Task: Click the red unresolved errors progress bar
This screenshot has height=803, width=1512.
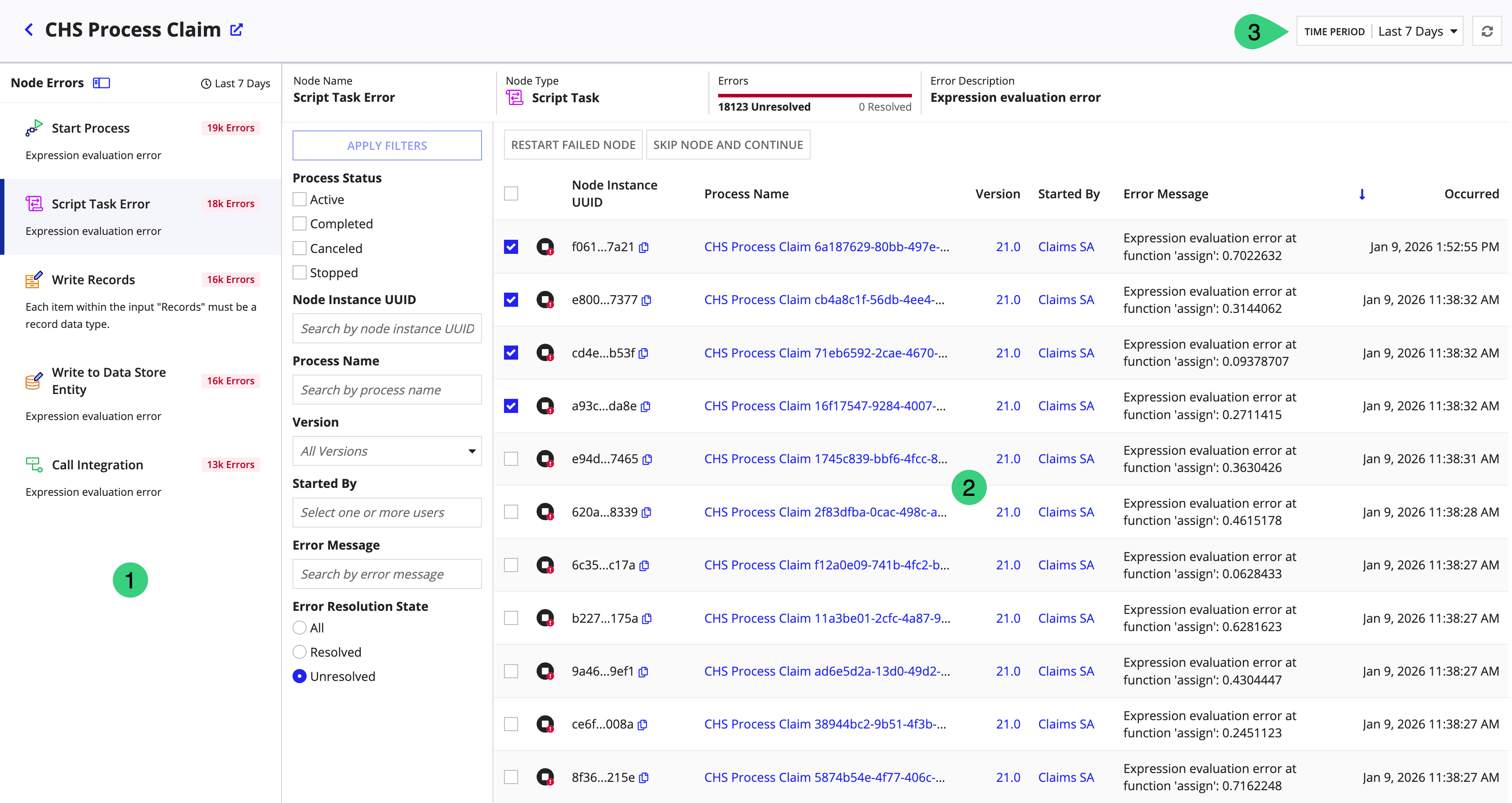Action: click(x=815, y=95)
